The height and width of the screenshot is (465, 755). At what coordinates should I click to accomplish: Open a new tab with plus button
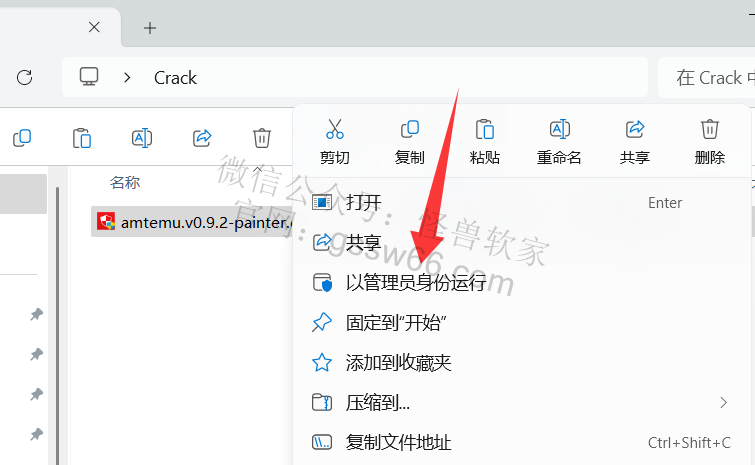click(x=150, y=28)
